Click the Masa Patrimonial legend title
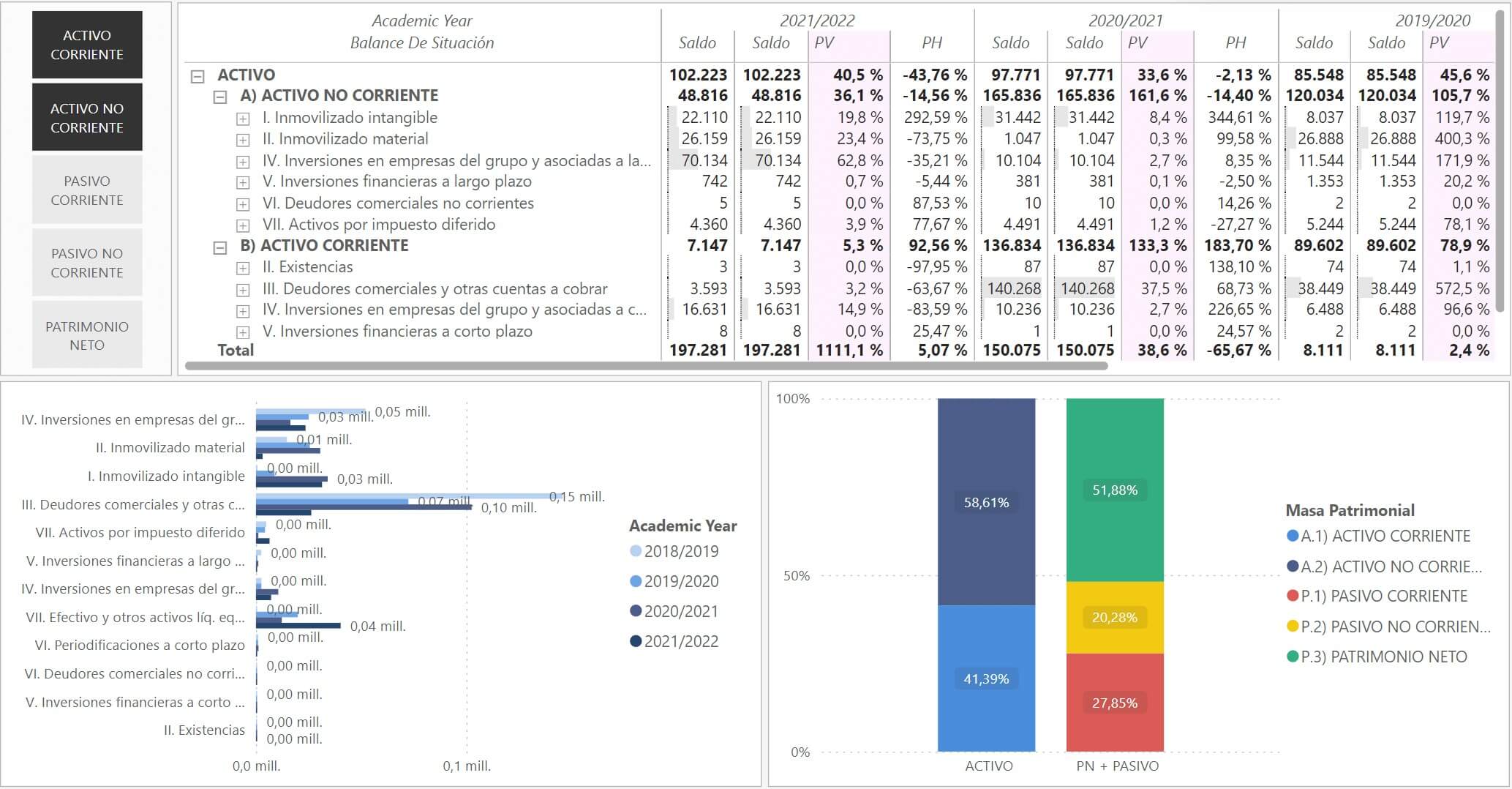 tap(1350, 510)
